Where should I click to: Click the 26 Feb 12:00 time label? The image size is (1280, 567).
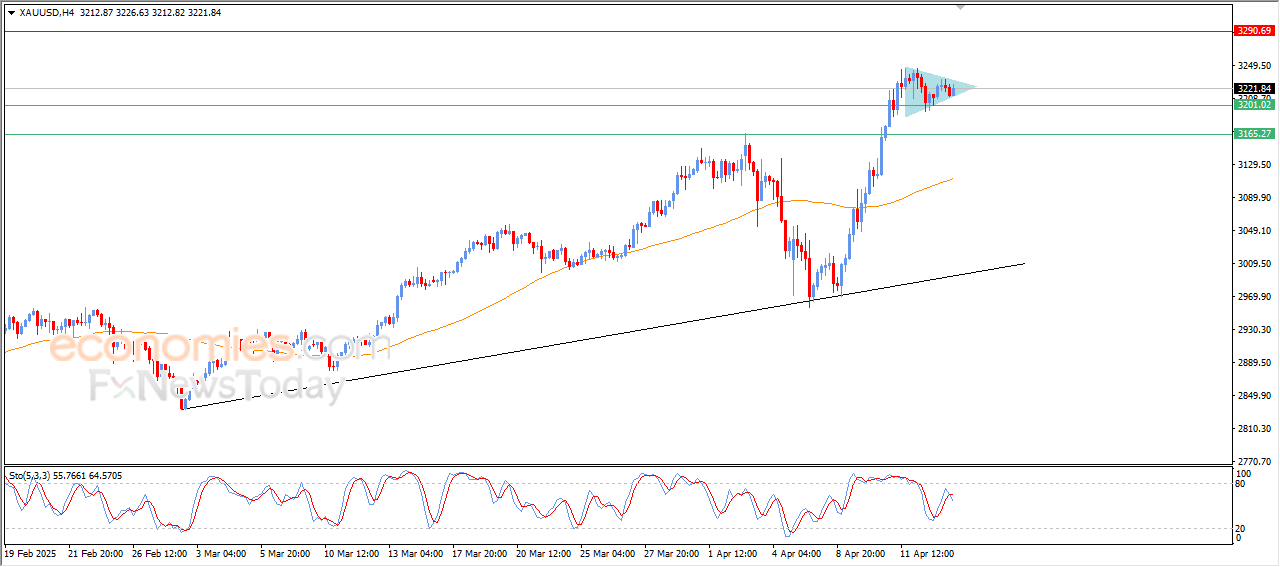159,553
